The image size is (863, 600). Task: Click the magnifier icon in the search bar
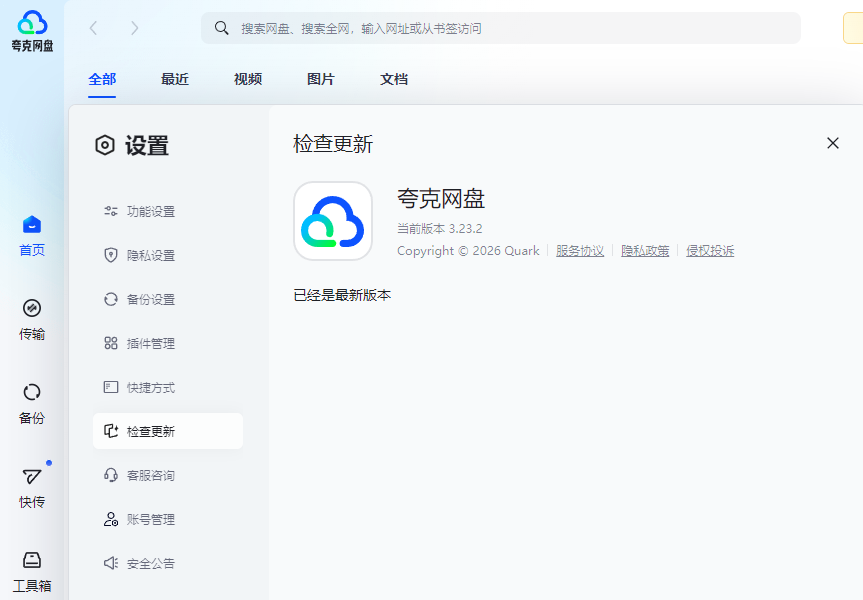coord(222,28)
